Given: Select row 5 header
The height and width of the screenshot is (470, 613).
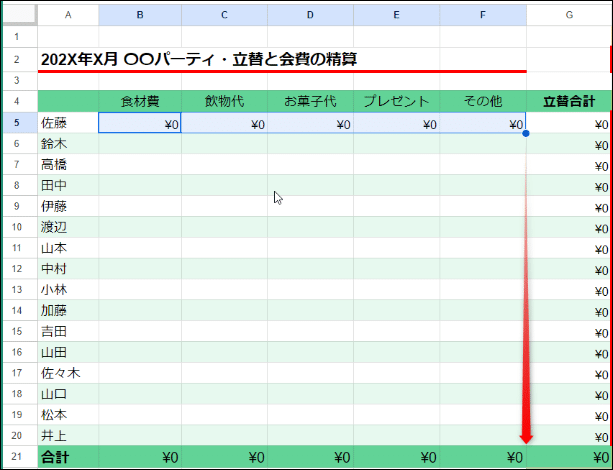Looking at the screenshot, I should coord(16,122).
